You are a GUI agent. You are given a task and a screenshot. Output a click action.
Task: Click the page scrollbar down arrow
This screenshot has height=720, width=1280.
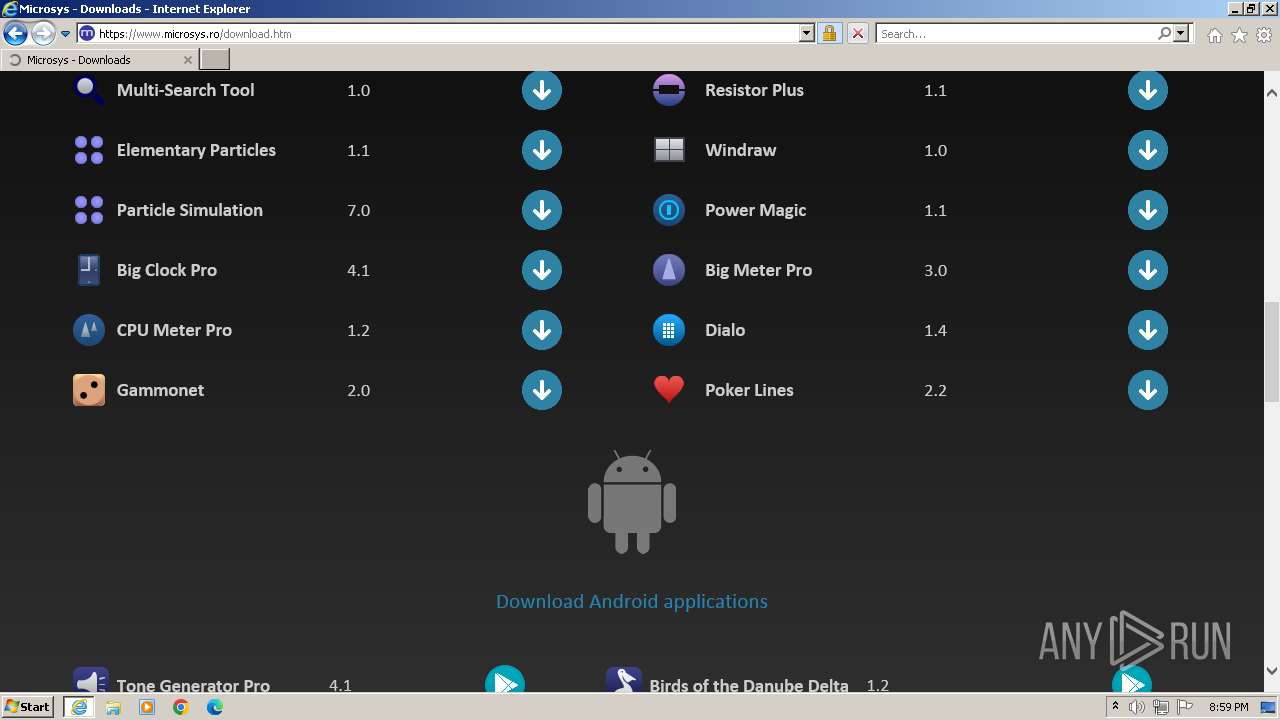pos(1272,671)
